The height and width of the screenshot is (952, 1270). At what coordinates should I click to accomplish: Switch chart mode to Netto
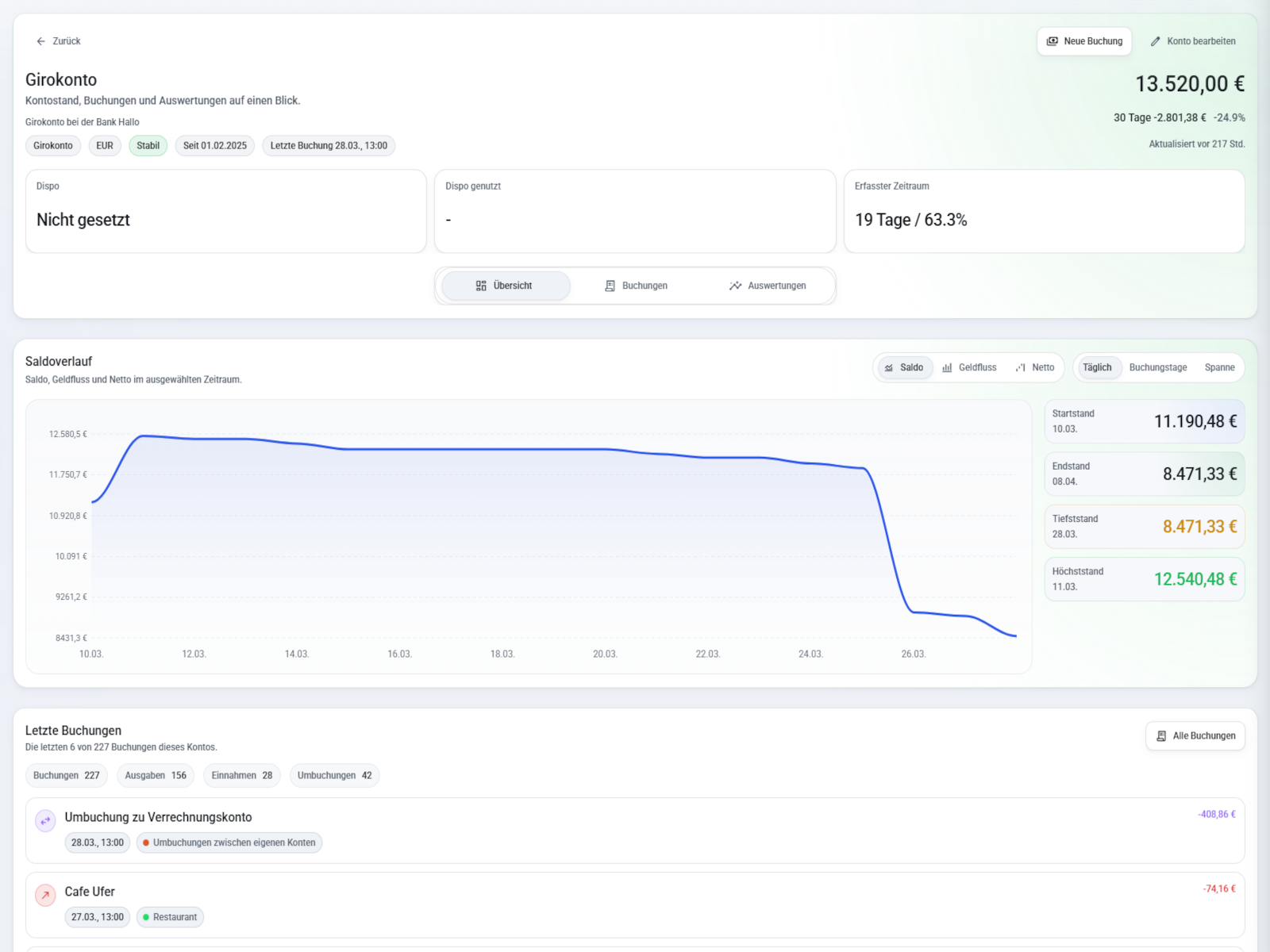[1035, 368]
